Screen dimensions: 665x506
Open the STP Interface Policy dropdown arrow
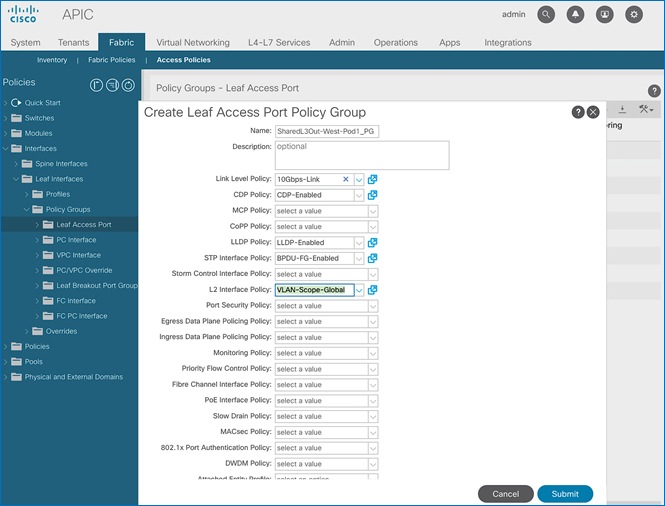tap(359, 258)
